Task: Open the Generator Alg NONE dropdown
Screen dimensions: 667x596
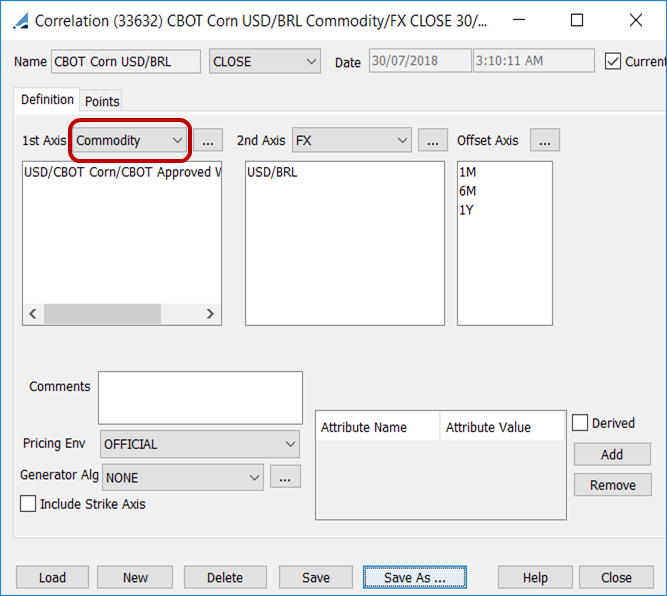Action: (183, 477)
